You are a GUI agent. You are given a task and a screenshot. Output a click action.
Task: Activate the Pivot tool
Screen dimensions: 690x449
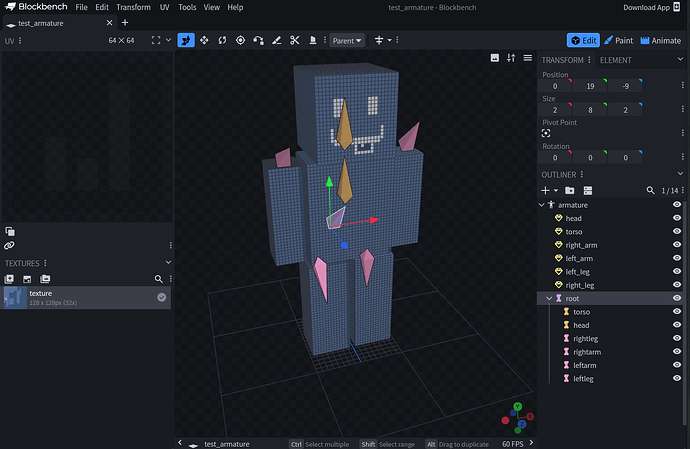tap(240, 40)
